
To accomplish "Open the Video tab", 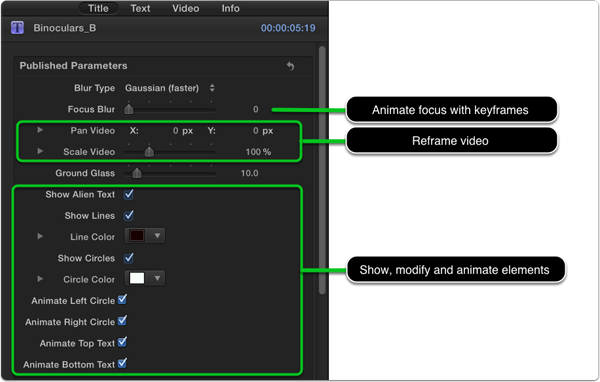I will click(x=186, y=8).
